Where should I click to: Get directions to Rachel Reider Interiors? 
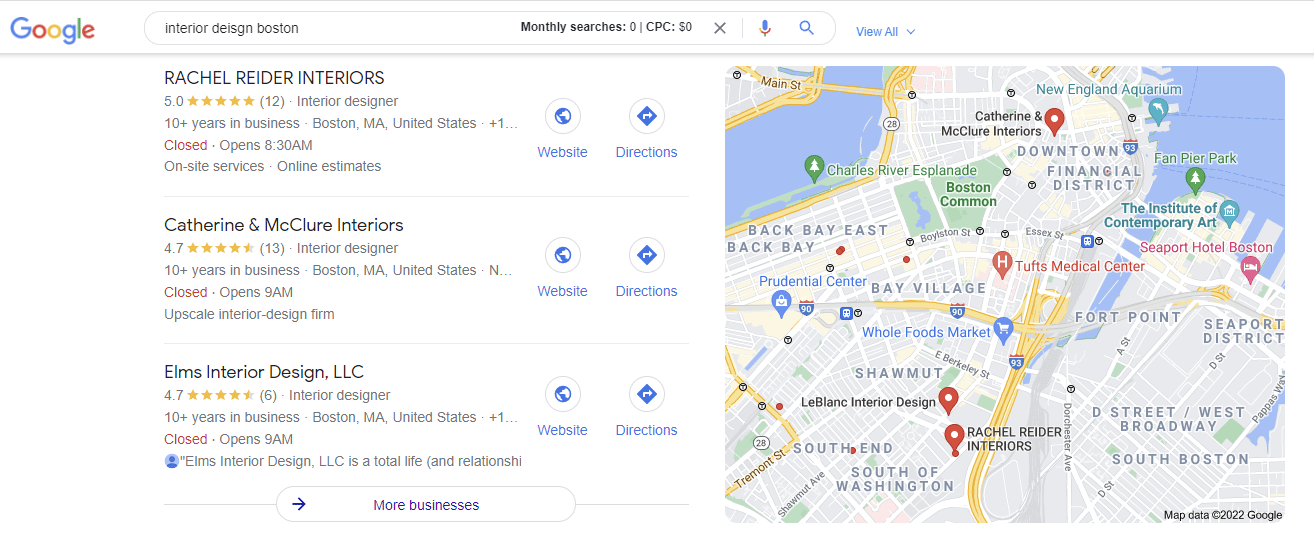pos(646,116)
